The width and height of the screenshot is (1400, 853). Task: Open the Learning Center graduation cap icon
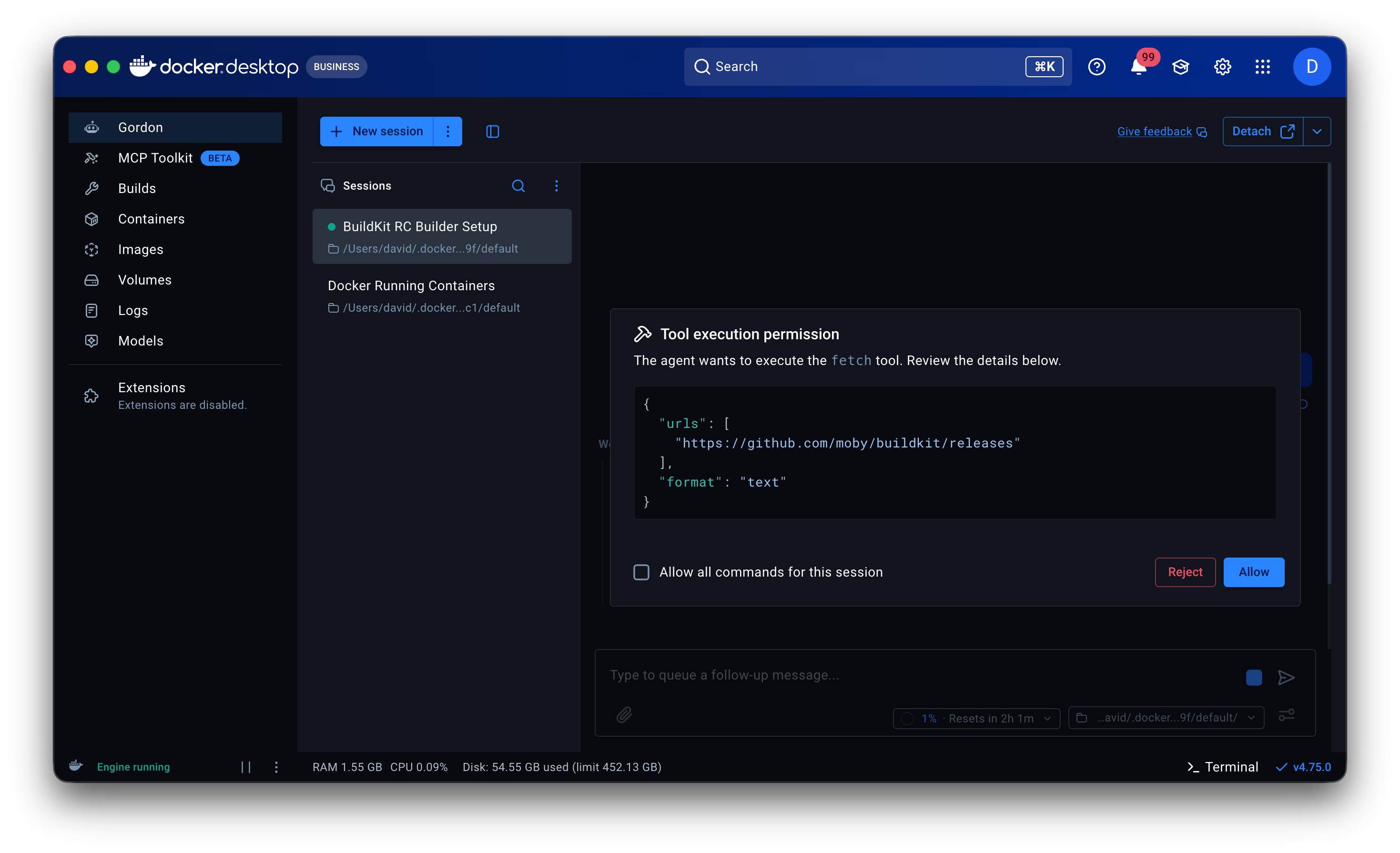point(1181,67)
